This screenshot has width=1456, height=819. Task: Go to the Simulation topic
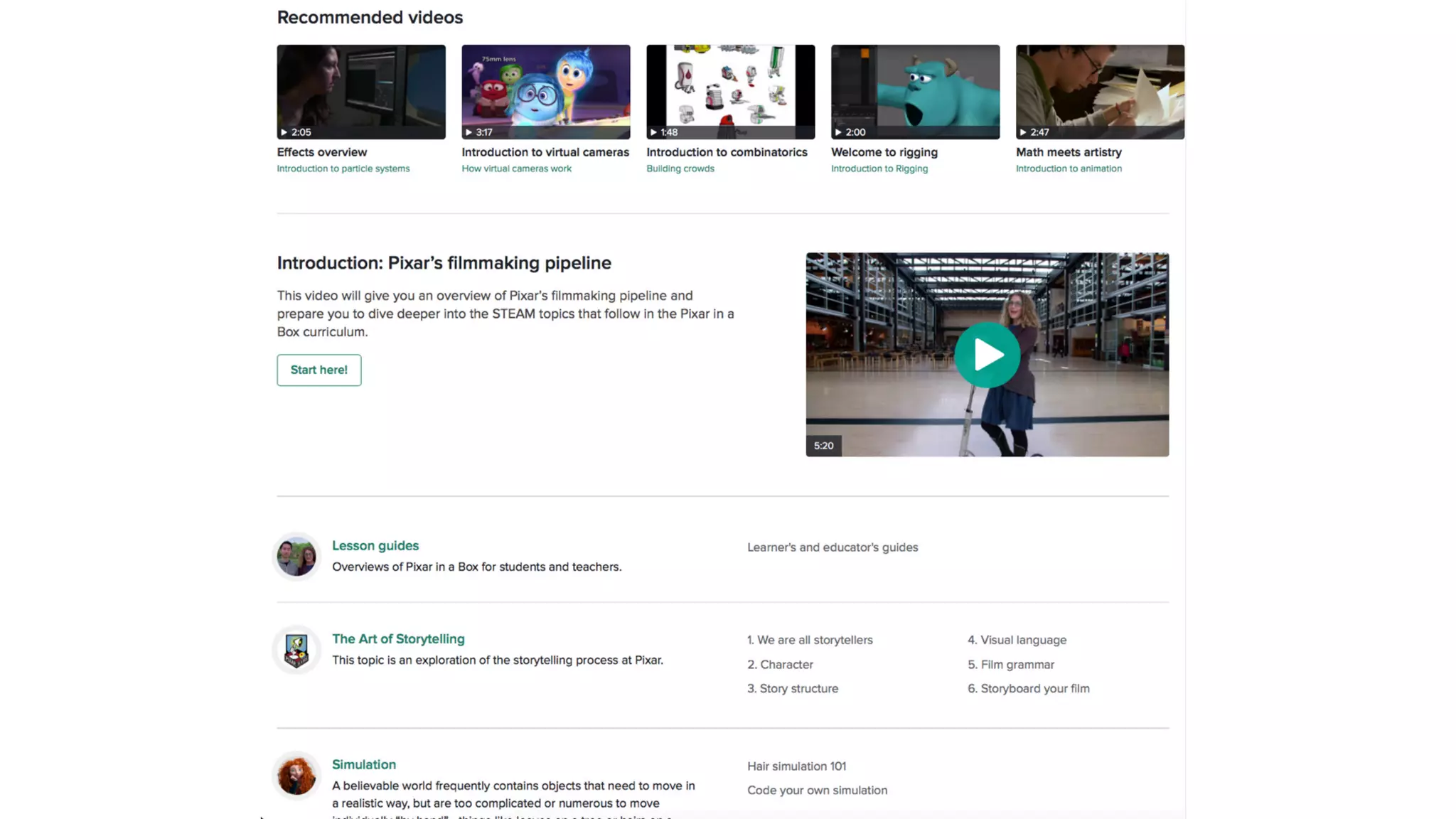(x=364, y=764)
